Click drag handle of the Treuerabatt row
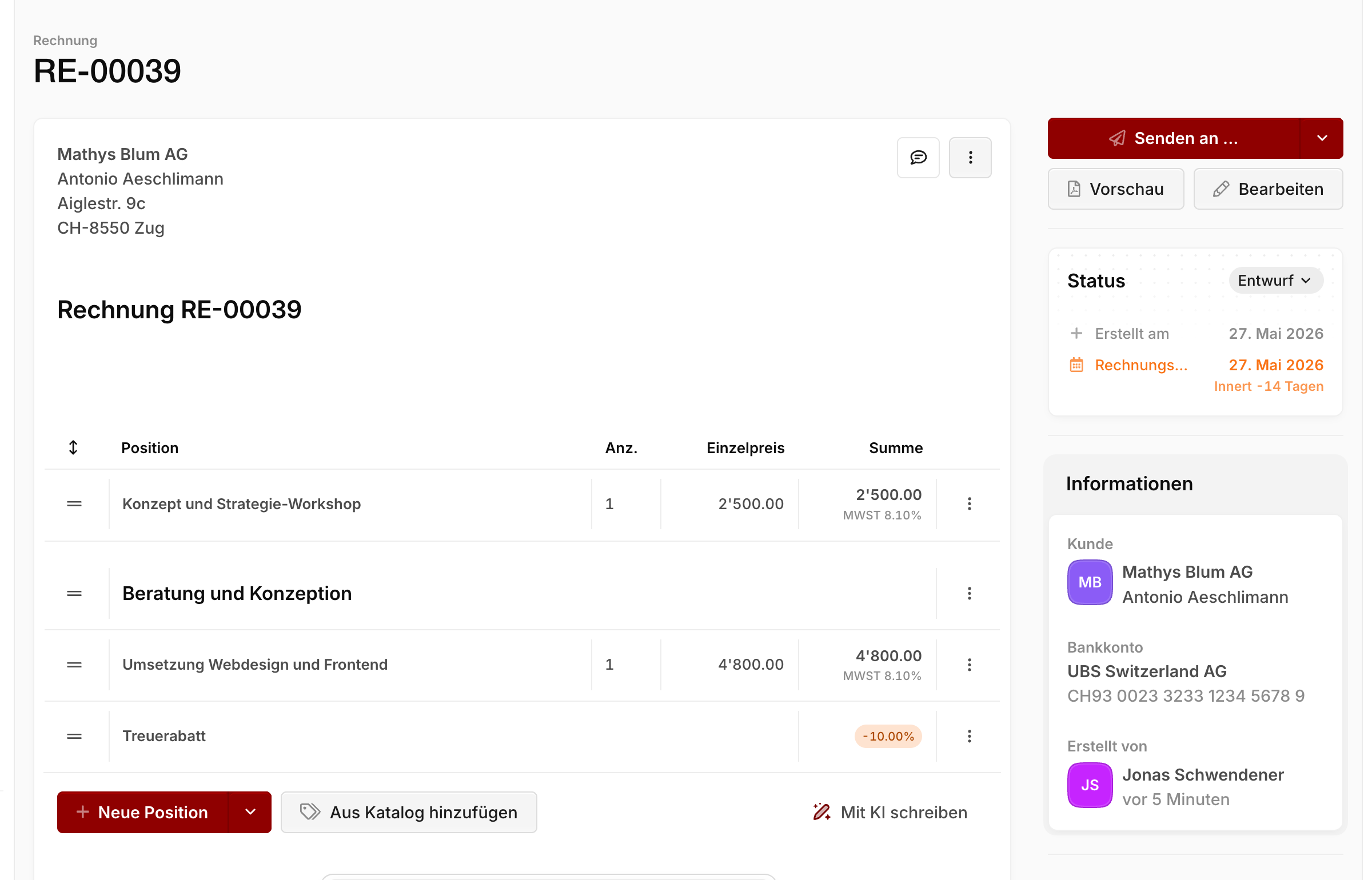 [x=74, y=736]
